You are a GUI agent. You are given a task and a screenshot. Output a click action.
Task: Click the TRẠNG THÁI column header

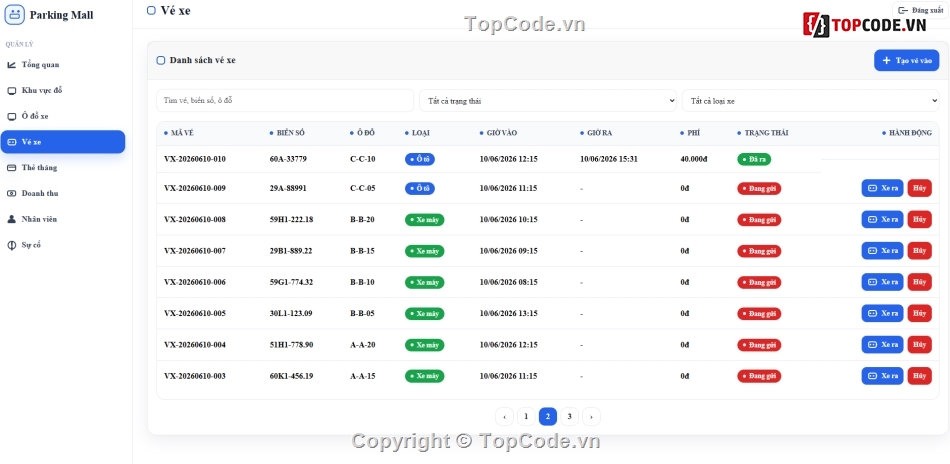[763, 133]
